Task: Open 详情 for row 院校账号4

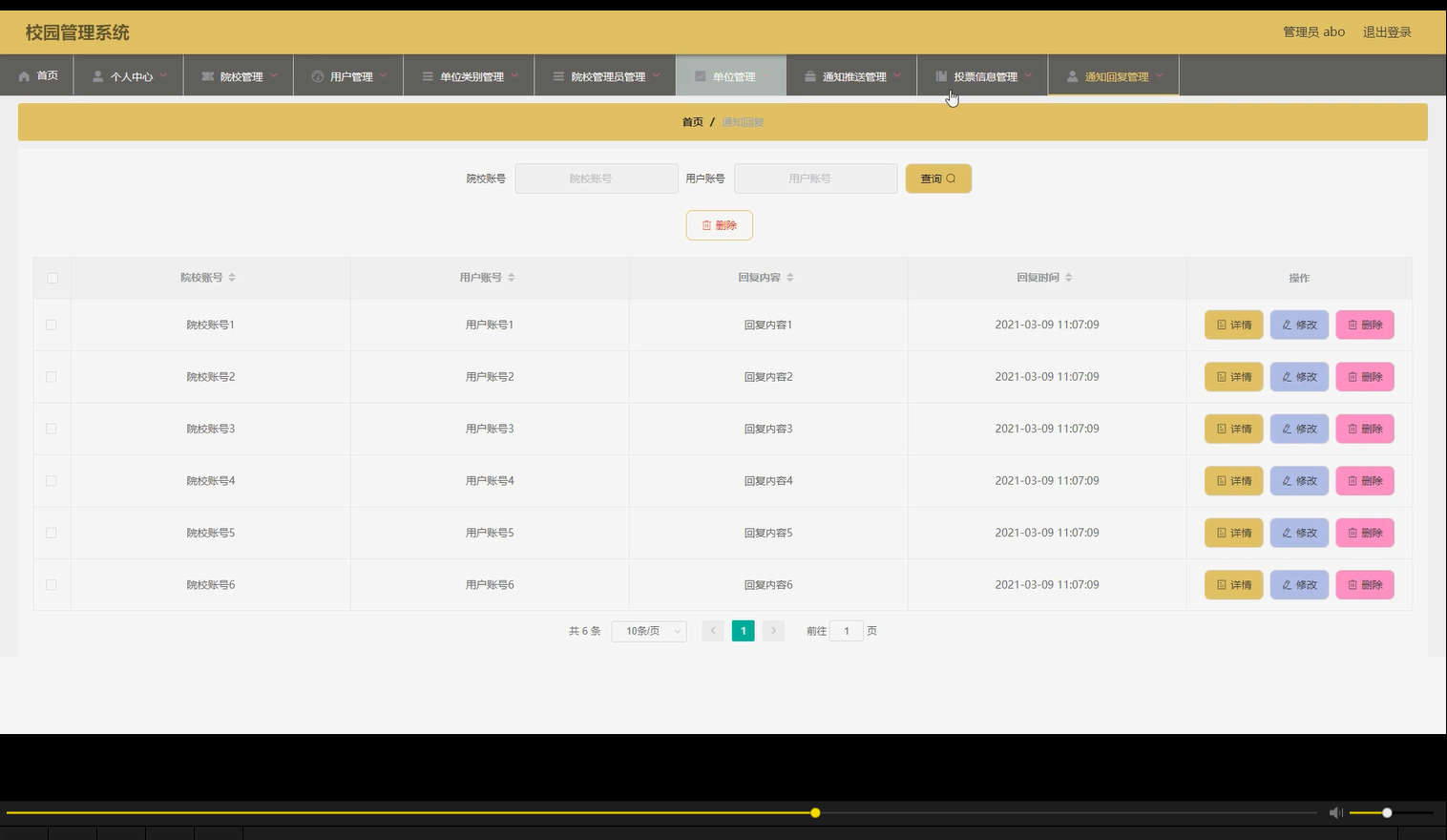Action: click(x=1234, y=481)
